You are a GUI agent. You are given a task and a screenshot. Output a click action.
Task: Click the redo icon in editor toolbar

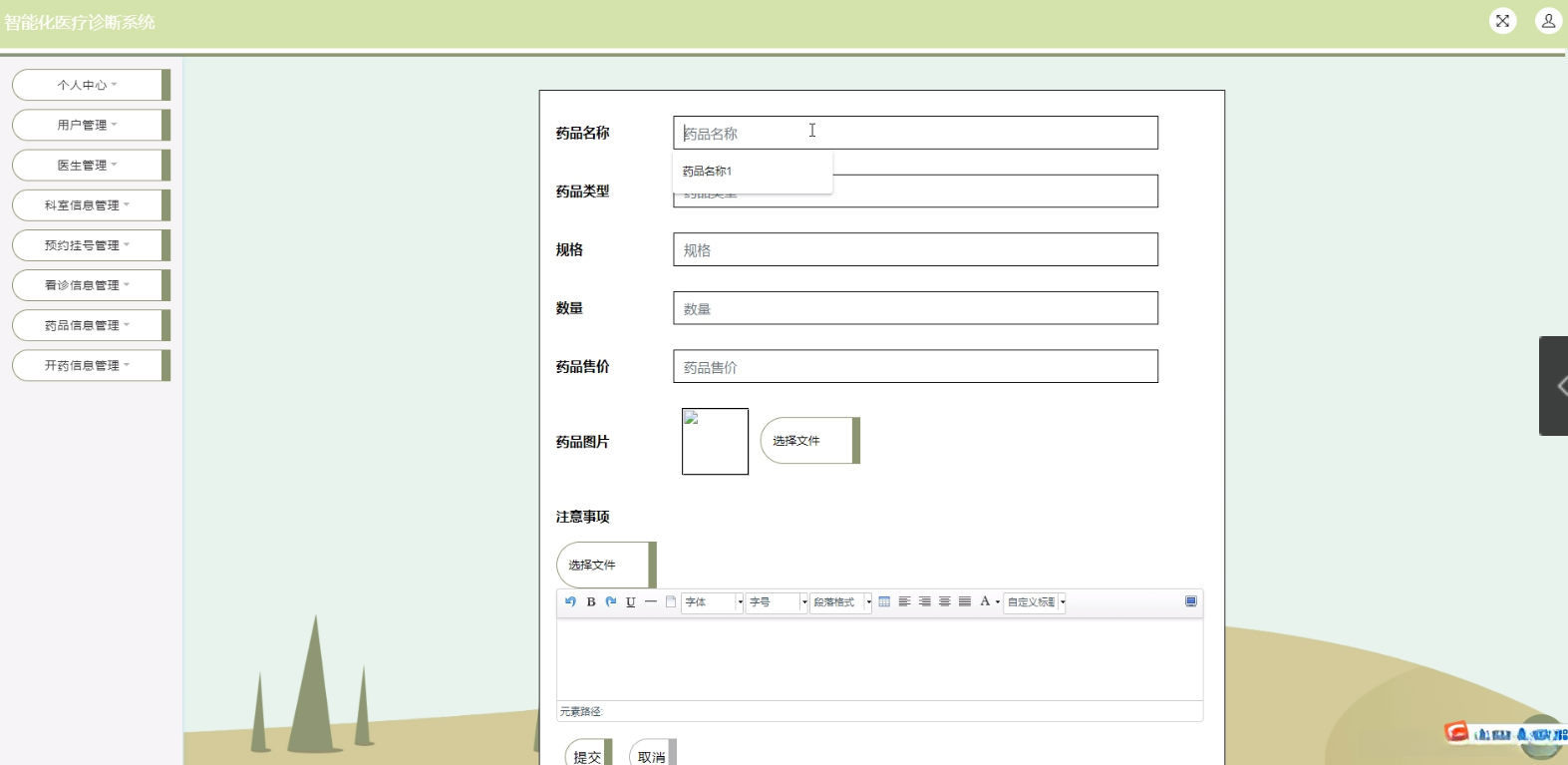pyautogui.click(x=611, y=601)
